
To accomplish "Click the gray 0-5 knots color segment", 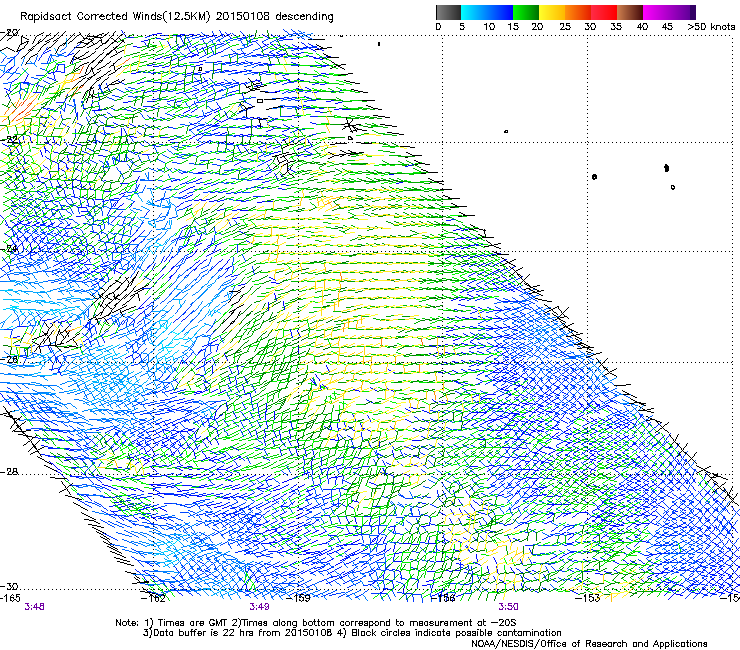I will [x=448, y=12].
